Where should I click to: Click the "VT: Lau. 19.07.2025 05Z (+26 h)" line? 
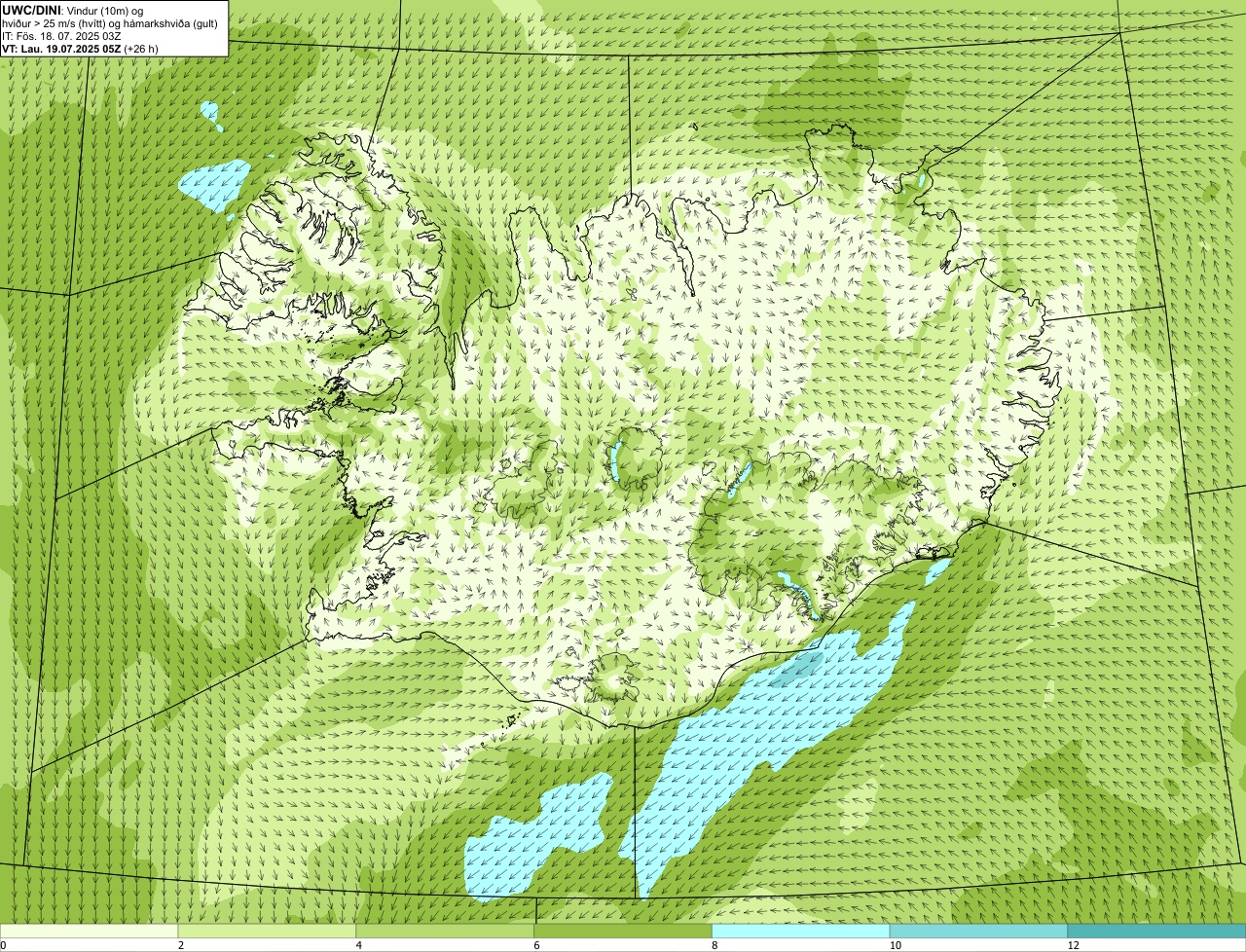pos(80,48)
